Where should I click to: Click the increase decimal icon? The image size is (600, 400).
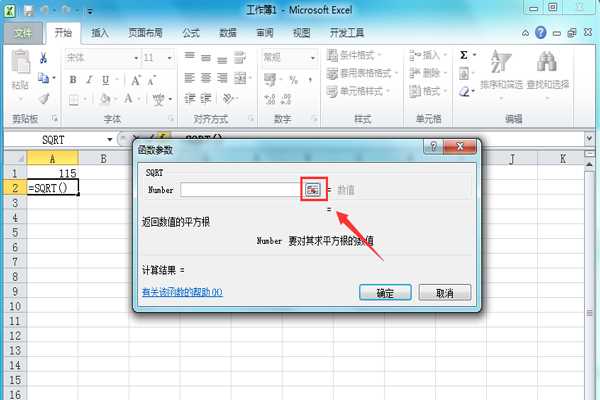(x=270, y=100)
